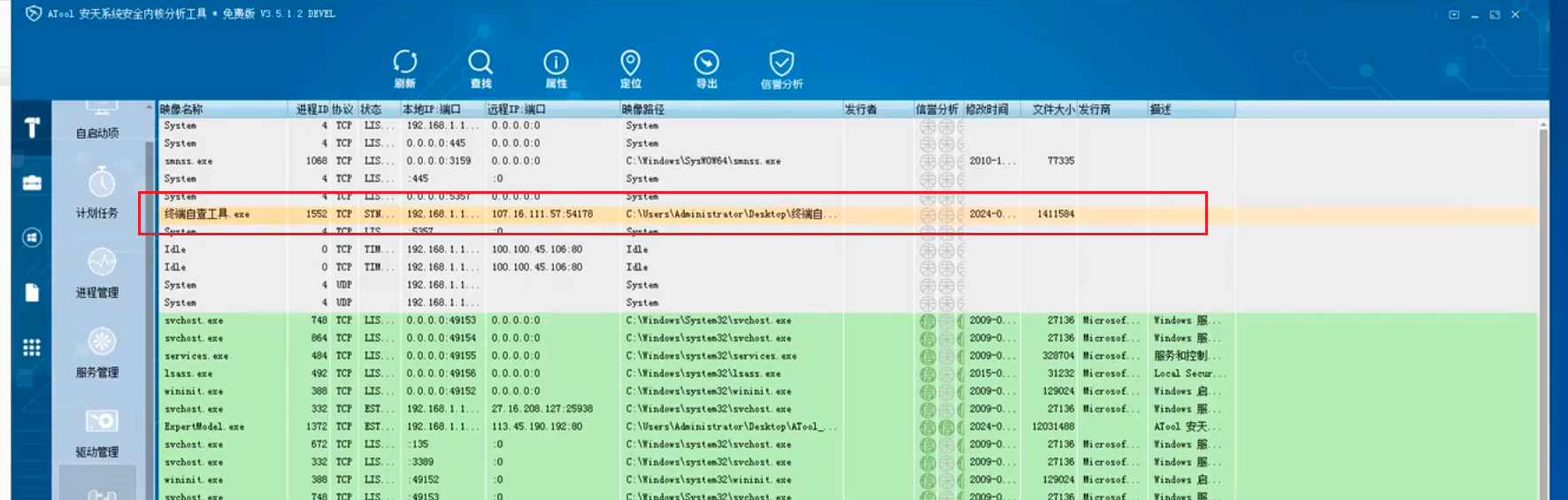Sort by 发行商 column header

1112,109
